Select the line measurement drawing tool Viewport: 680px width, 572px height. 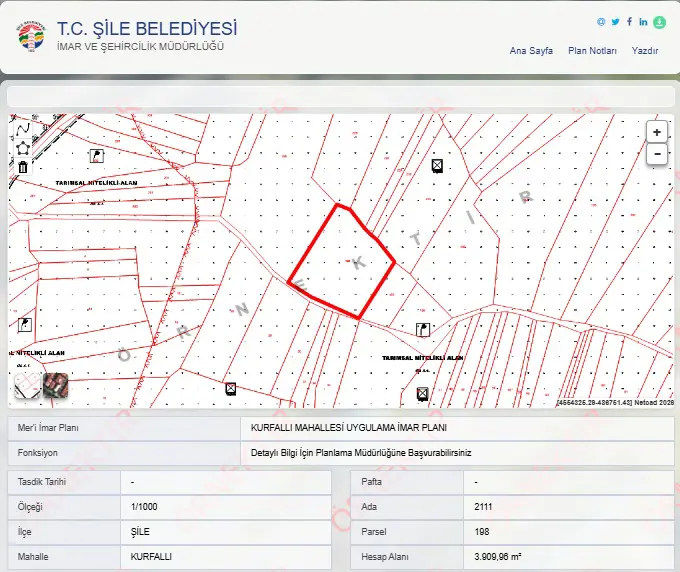click(x=23, y=129)
